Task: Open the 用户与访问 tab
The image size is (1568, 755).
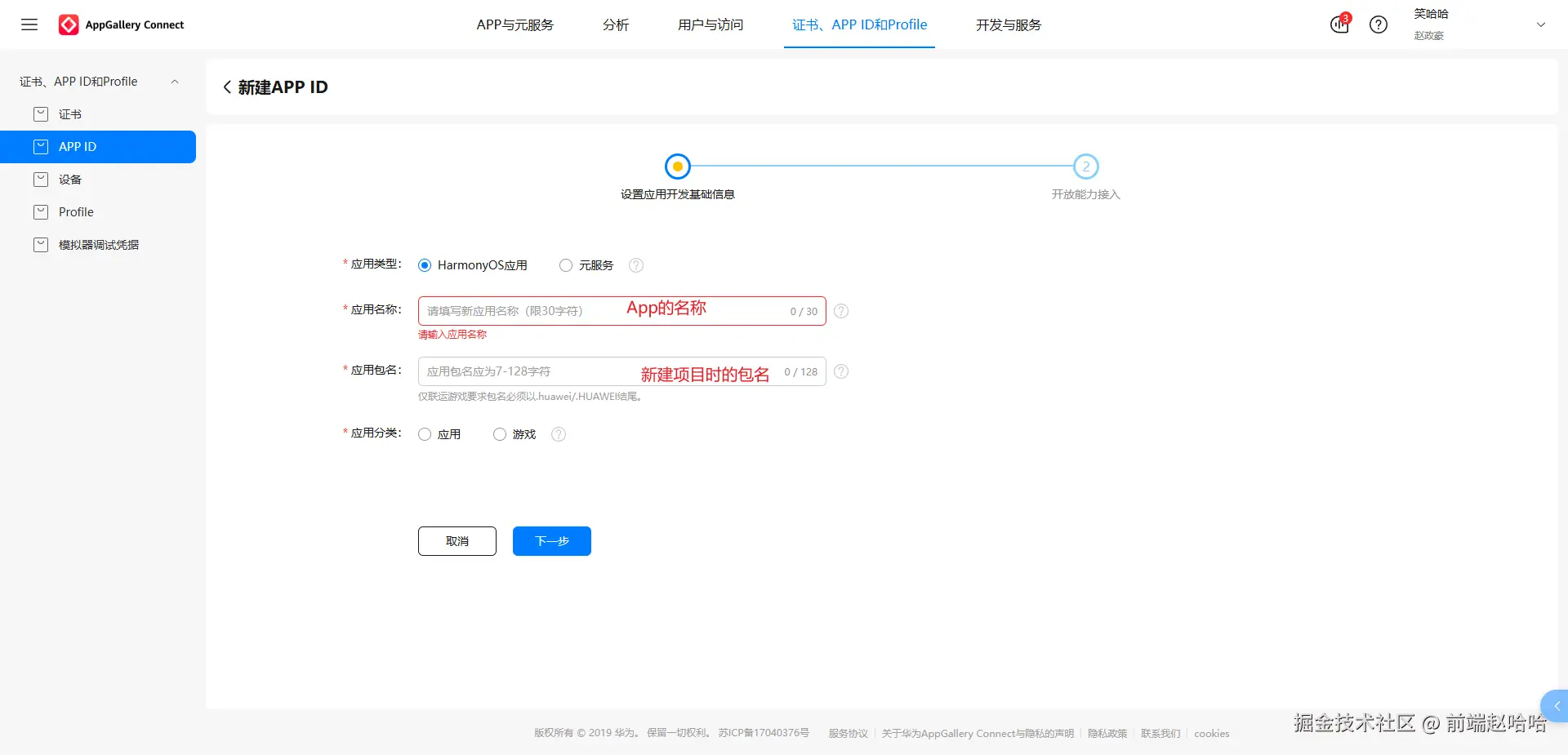Action: (710, 24)
